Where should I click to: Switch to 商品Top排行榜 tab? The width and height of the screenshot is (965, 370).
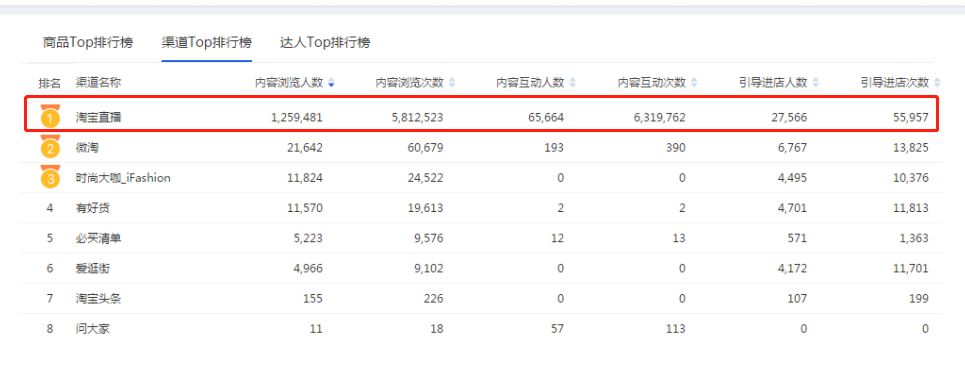pos(88,42)
